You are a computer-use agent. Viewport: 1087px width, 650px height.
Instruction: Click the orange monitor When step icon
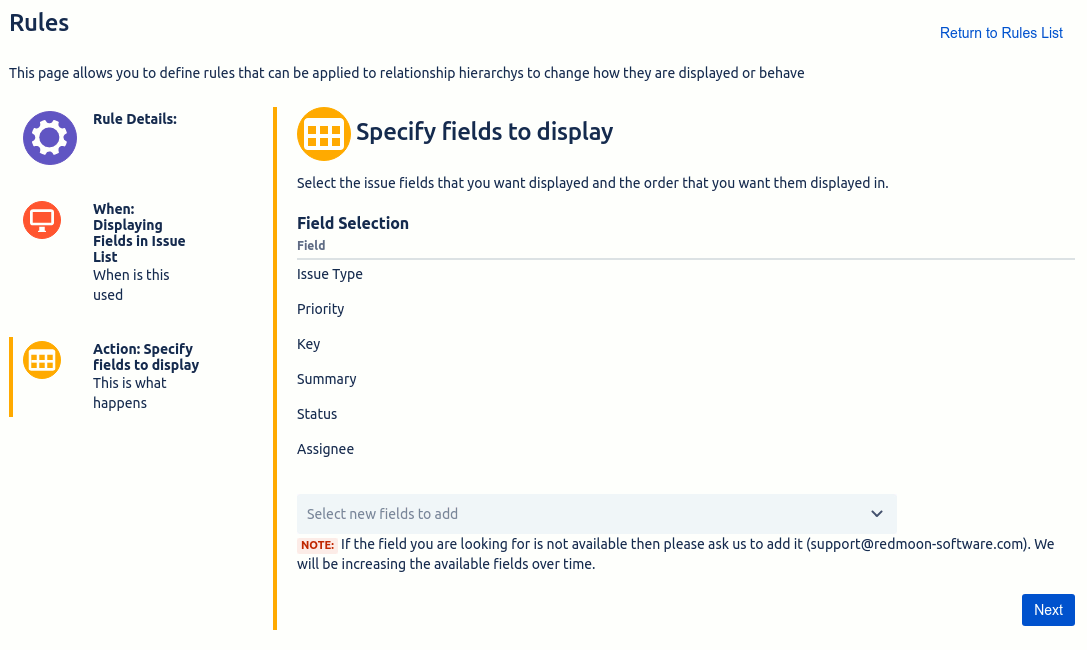[42, 220]
